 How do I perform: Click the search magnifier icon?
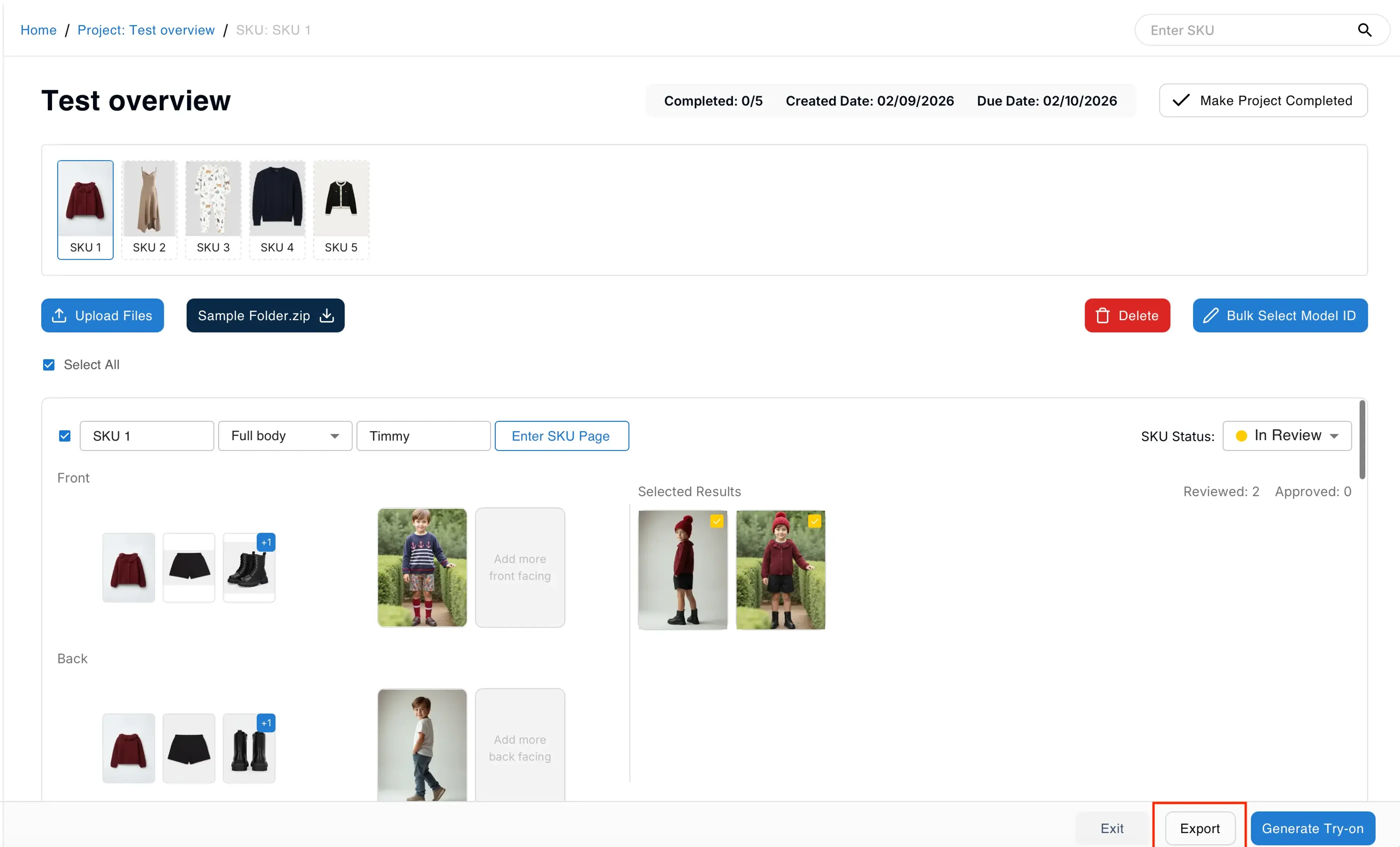1365,30
